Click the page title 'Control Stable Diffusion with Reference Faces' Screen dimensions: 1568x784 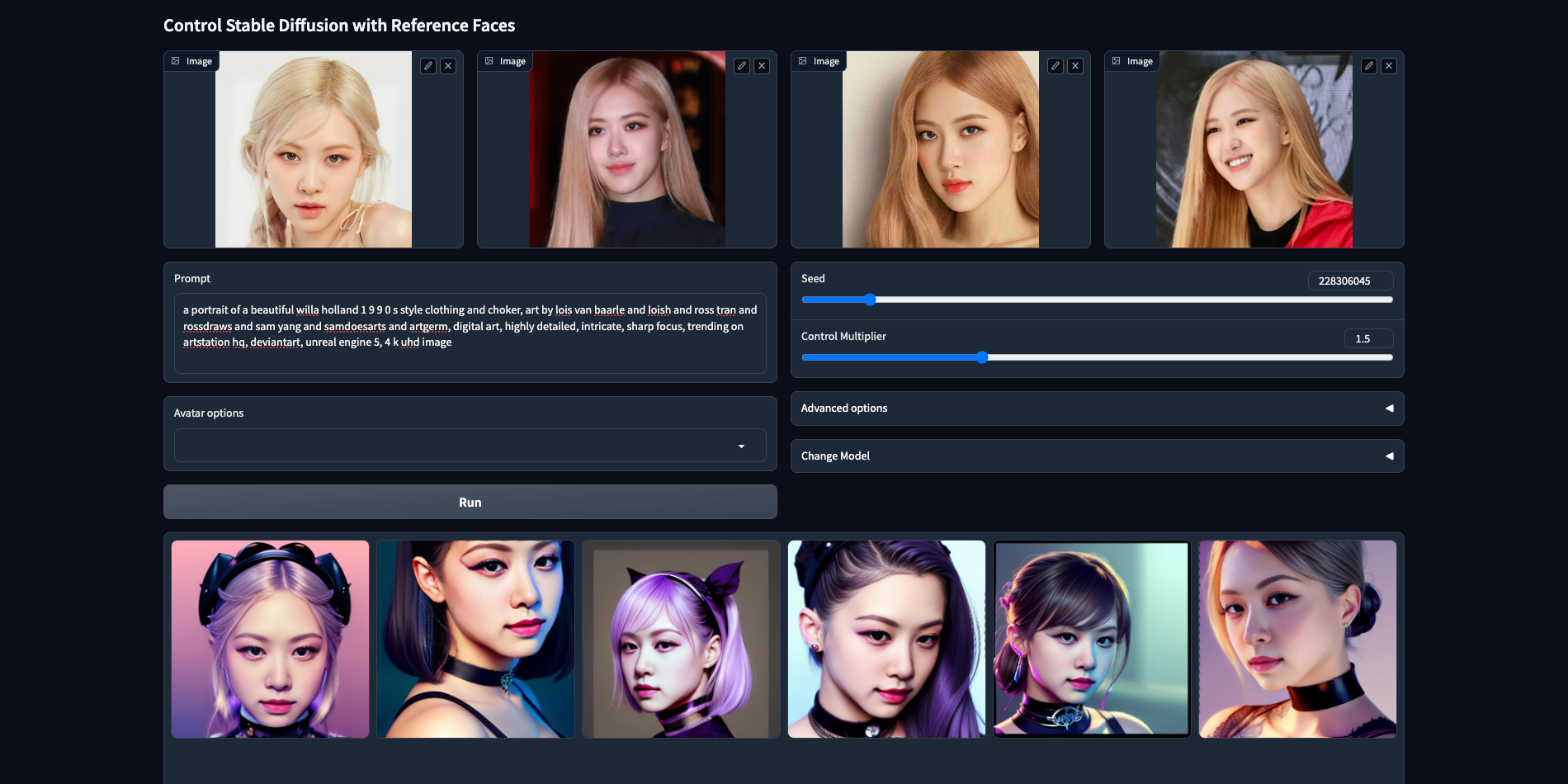click(339, 26)
